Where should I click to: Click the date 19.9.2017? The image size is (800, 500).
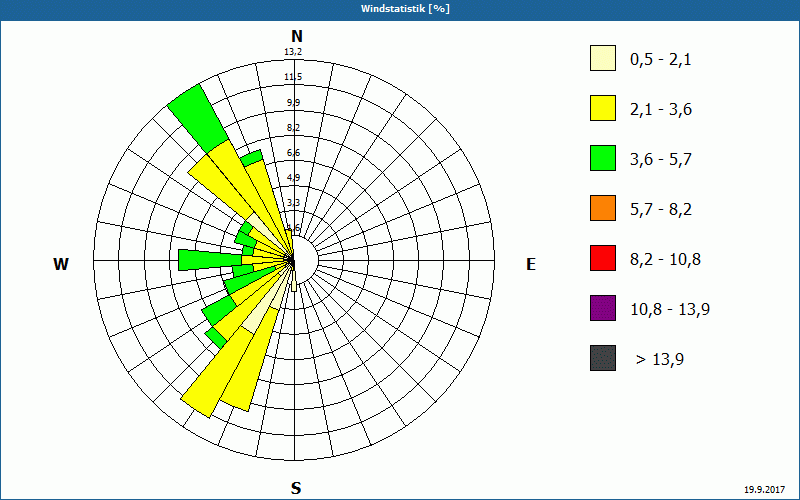pos(764,489)
